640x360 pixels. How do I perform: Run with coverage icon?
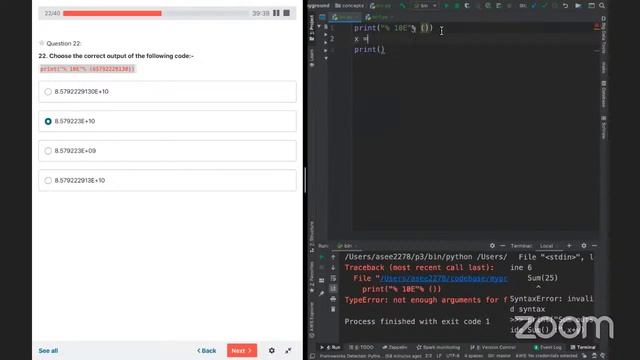click(x=467, y=6)
